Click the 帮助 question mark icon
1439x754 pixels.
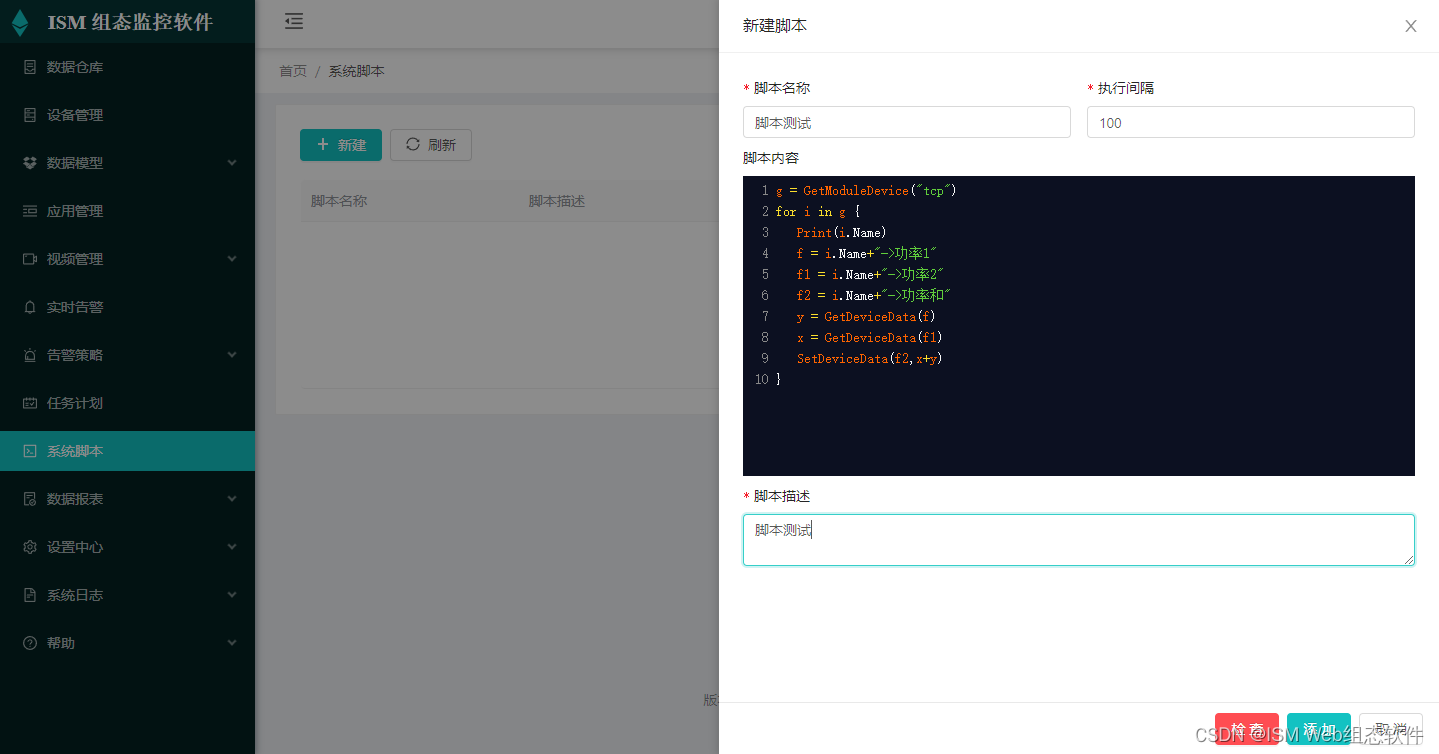tap(30, 643)
